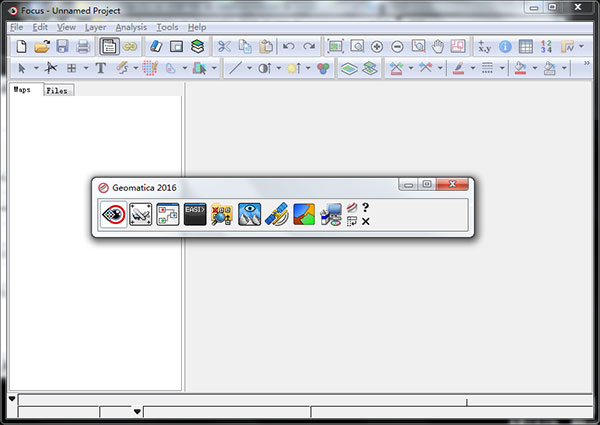This screenshot has width=600, height=425.
Task: Create a new project with the blank page icon
Action: (21, 47)
